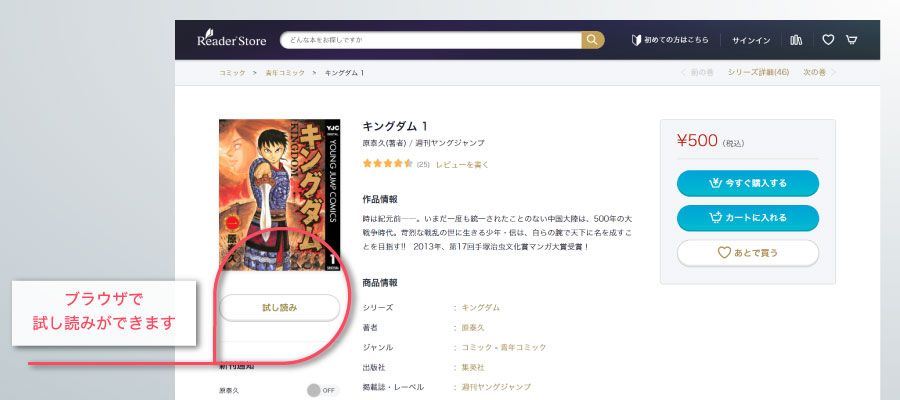This screenshot has width=900, height=400.
Task: Open the heart wishlist icon in the header
Action: (x=828, y=40)
